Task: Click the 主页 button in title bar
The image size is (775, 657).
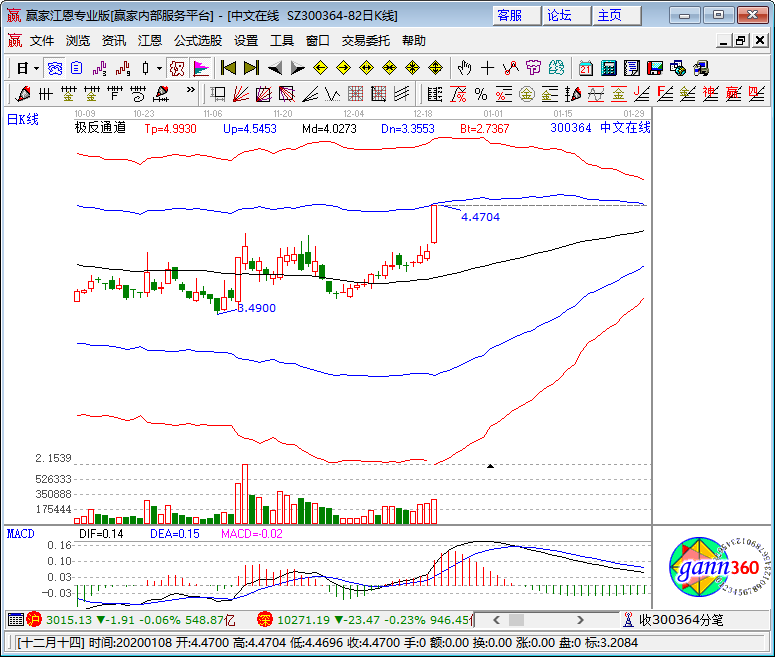Action: pyautogui.click(x=616, y=15)
